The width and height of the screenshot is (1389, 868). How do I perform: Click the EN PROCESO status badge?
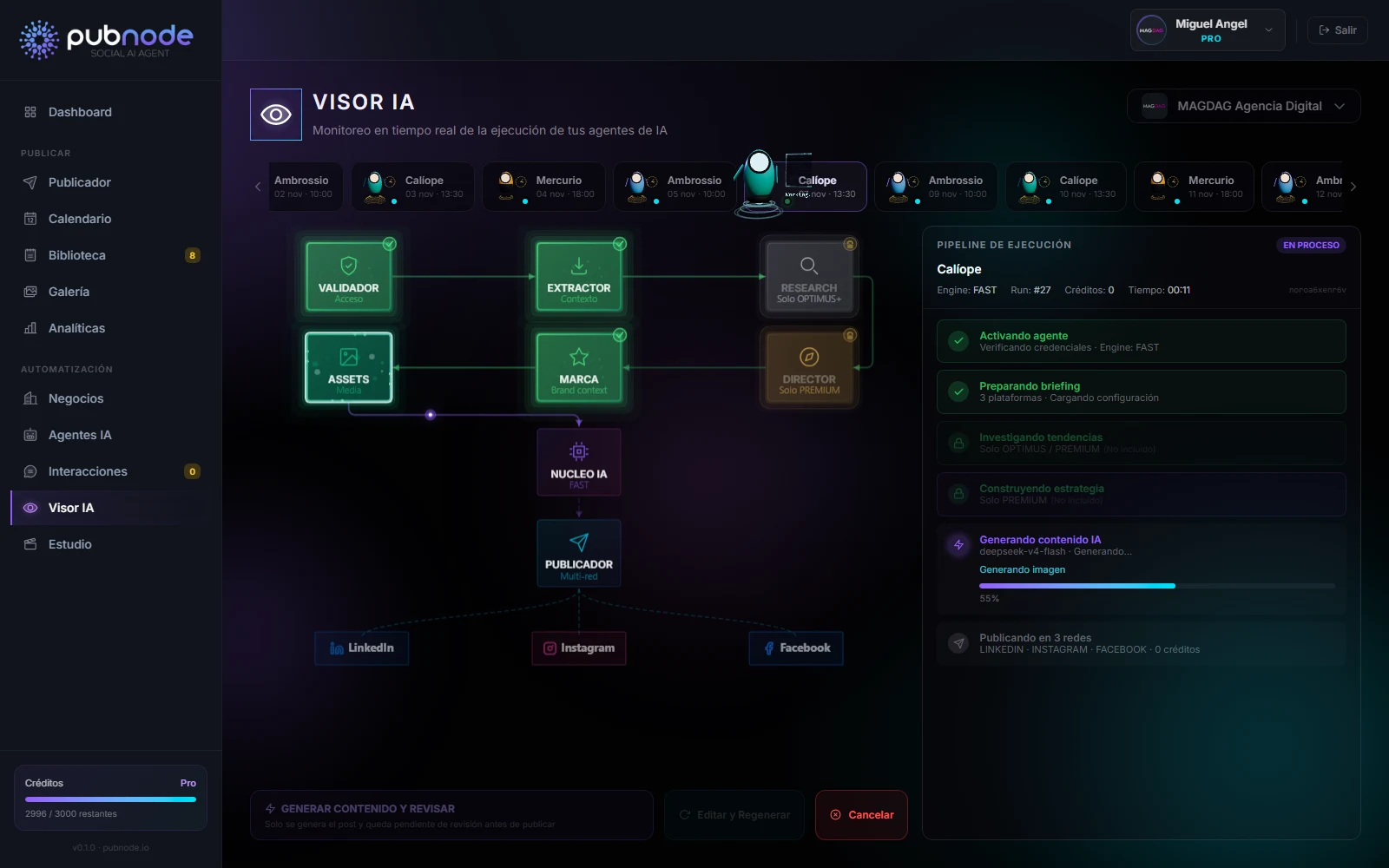pos(1311,246)
